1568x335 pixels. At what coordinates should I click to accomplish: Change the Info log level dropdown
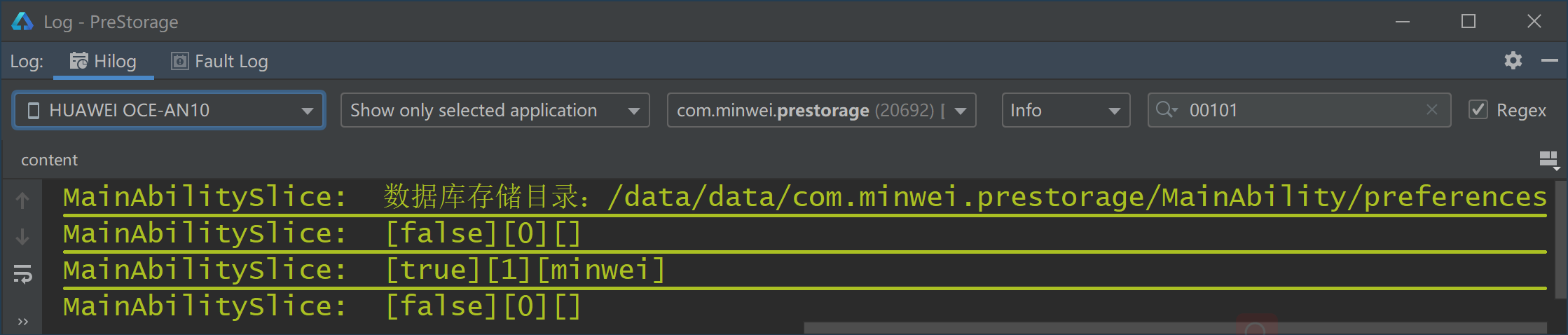click(1066, 110)
